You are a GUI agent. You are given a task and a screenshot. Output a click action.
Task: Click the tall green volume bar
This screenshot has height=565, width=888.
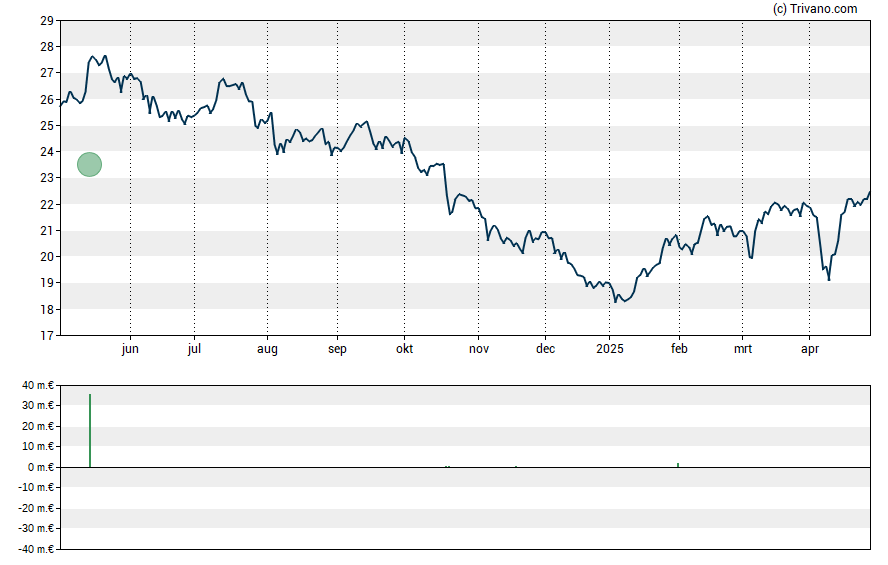click(x=89, y=431)
